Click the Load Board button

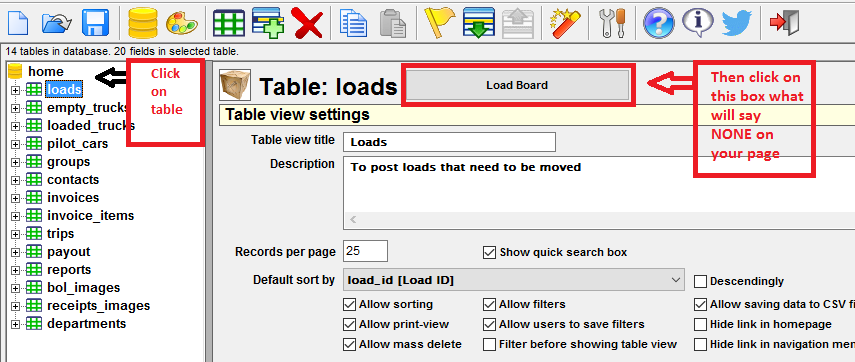pyautogui.click(x=517, y=85)
